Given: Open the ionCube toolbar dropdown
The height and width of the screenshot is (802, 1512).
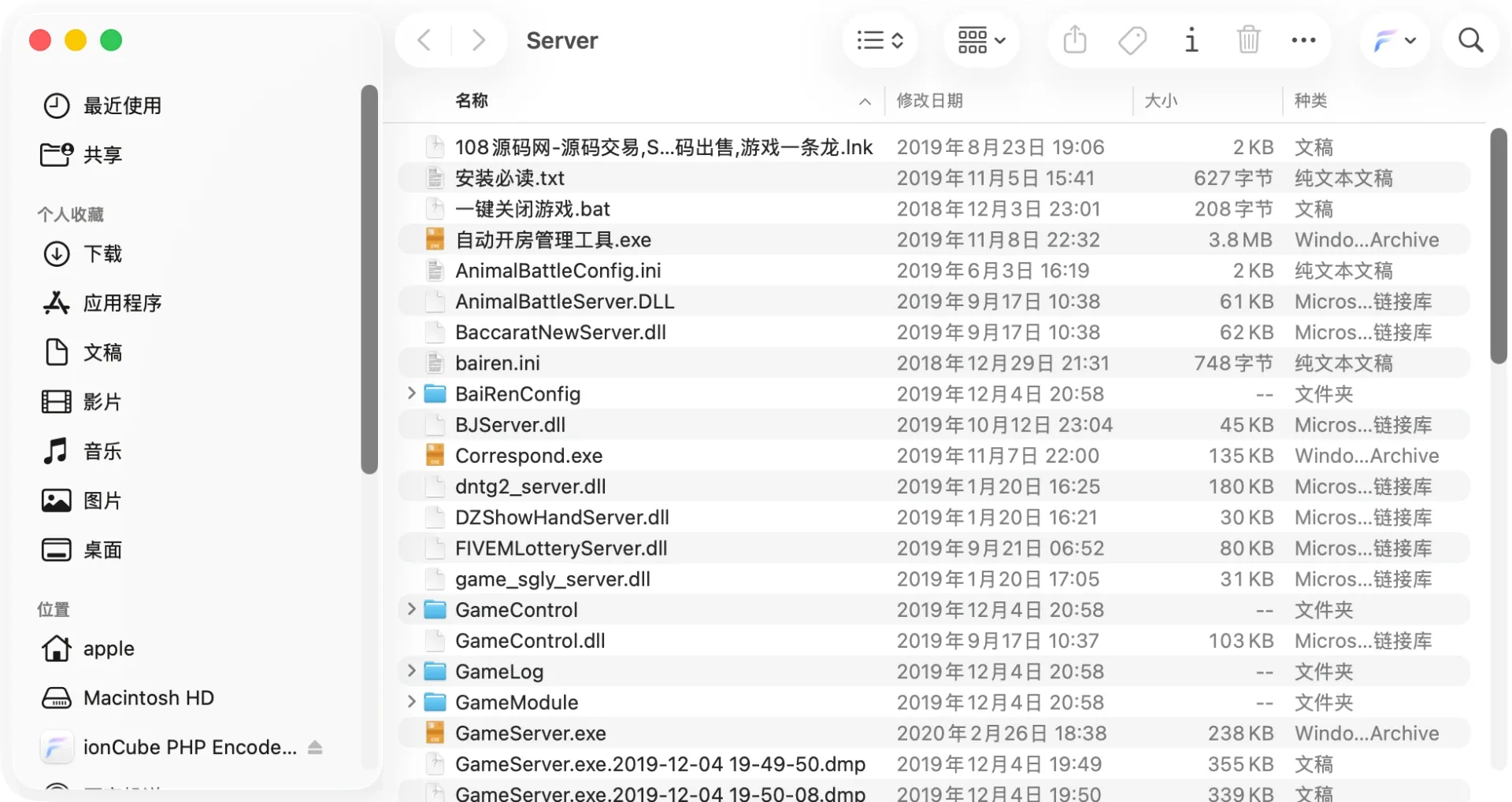Looking at the screenshot, I should (1394, 40).
